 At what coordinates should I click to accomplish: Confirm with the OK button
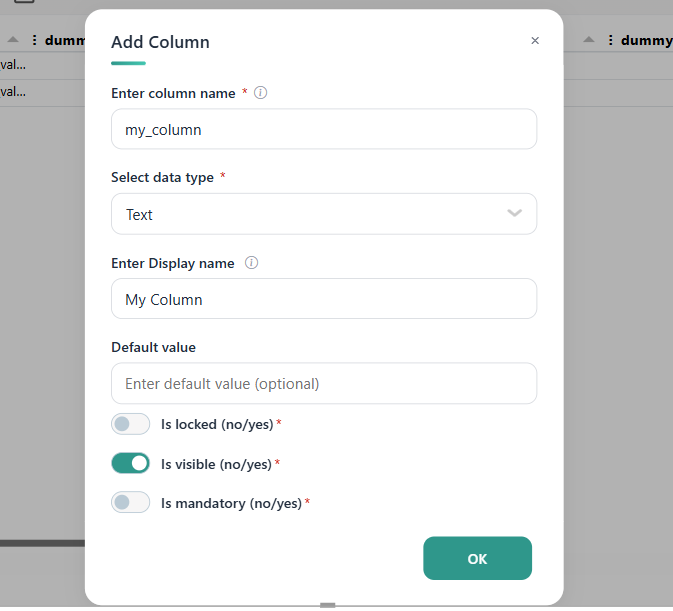coord(477,558)
